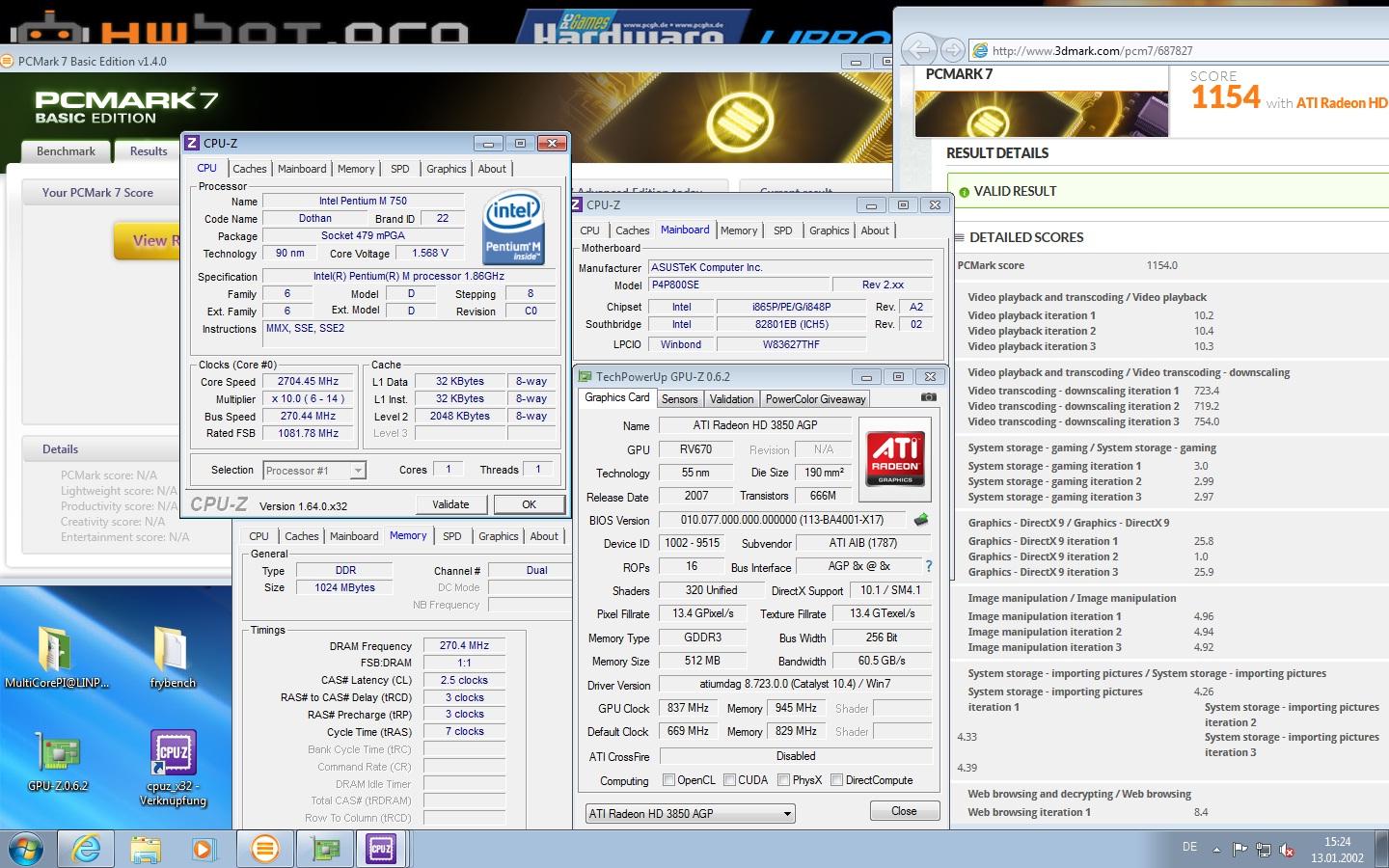Switch to GPU-Z taskbar button
Screen dimensions: 1389x868
click(x=324, y=850)
